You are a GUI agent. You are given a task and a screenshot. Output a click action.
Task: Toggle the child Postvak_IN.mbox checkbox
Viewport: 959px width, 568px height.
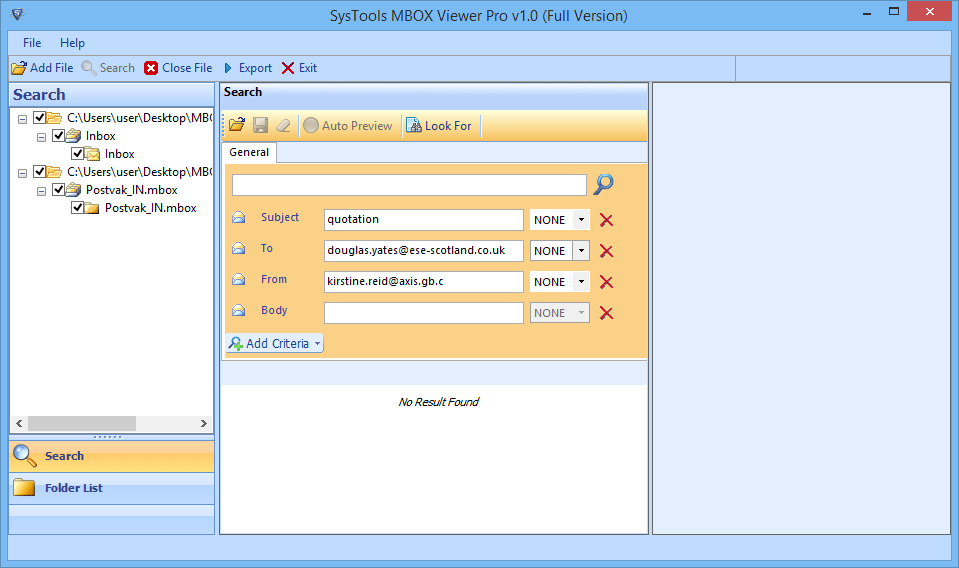(77, 207)
